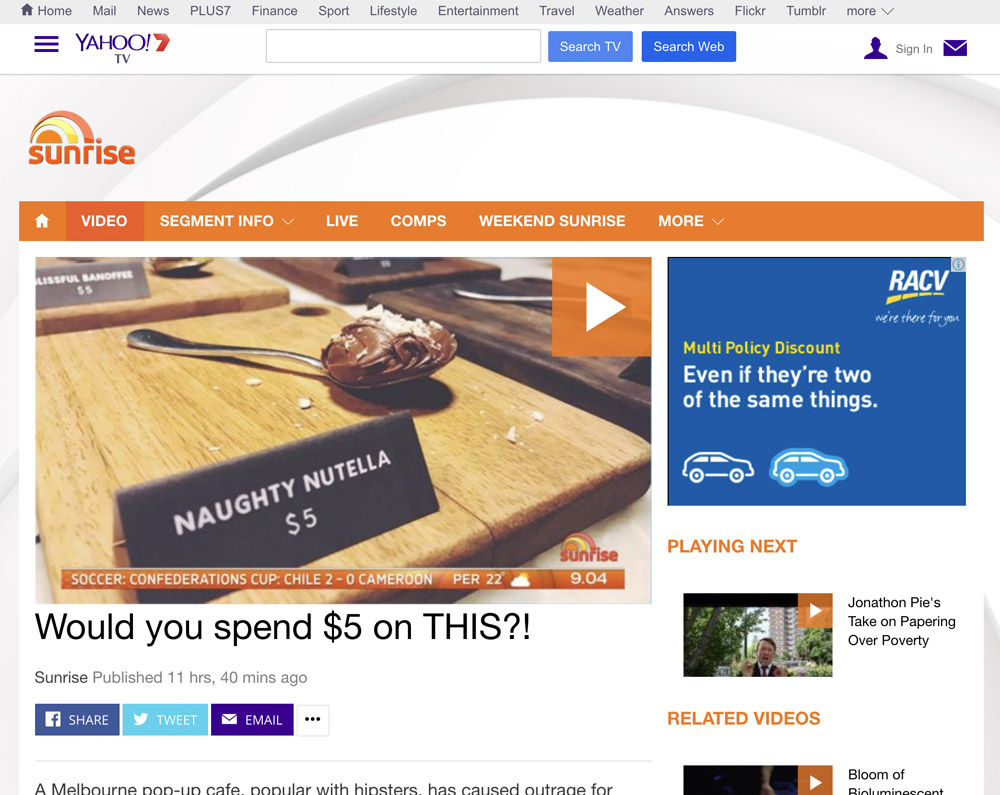Expand the top bar 'more' links
The height and width of the screenshot is (795, 1000).
pos(870,11)
